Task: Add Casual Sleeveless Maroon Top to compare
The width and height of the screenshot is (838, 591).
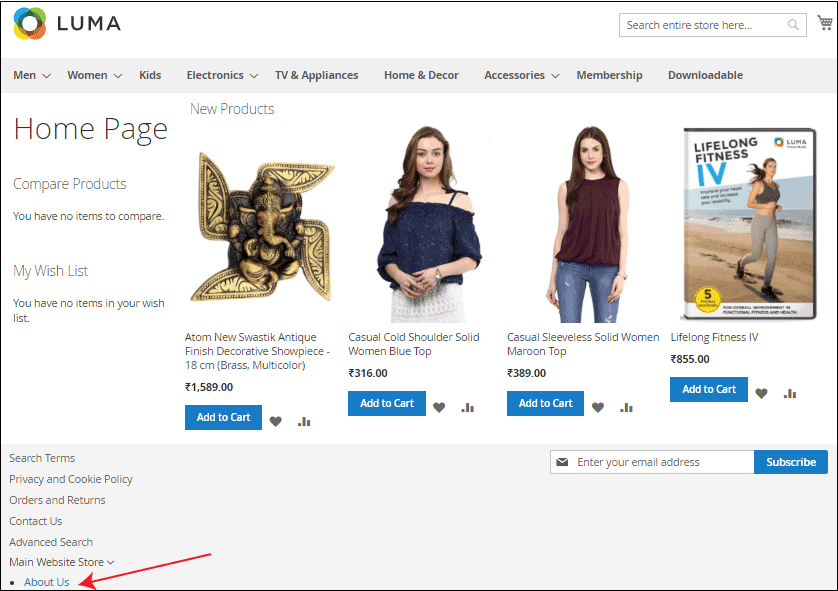Action: point(626,408)
